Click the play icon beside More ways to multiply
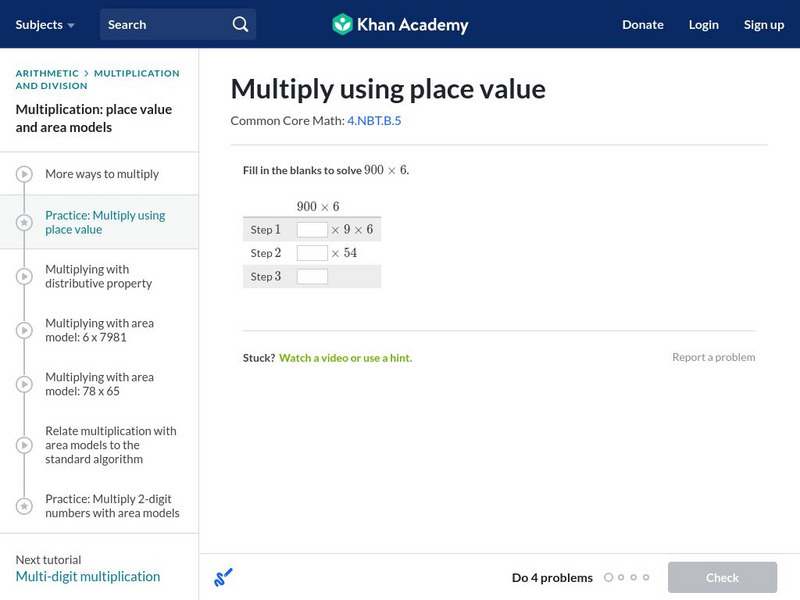 tap(23, 174)
